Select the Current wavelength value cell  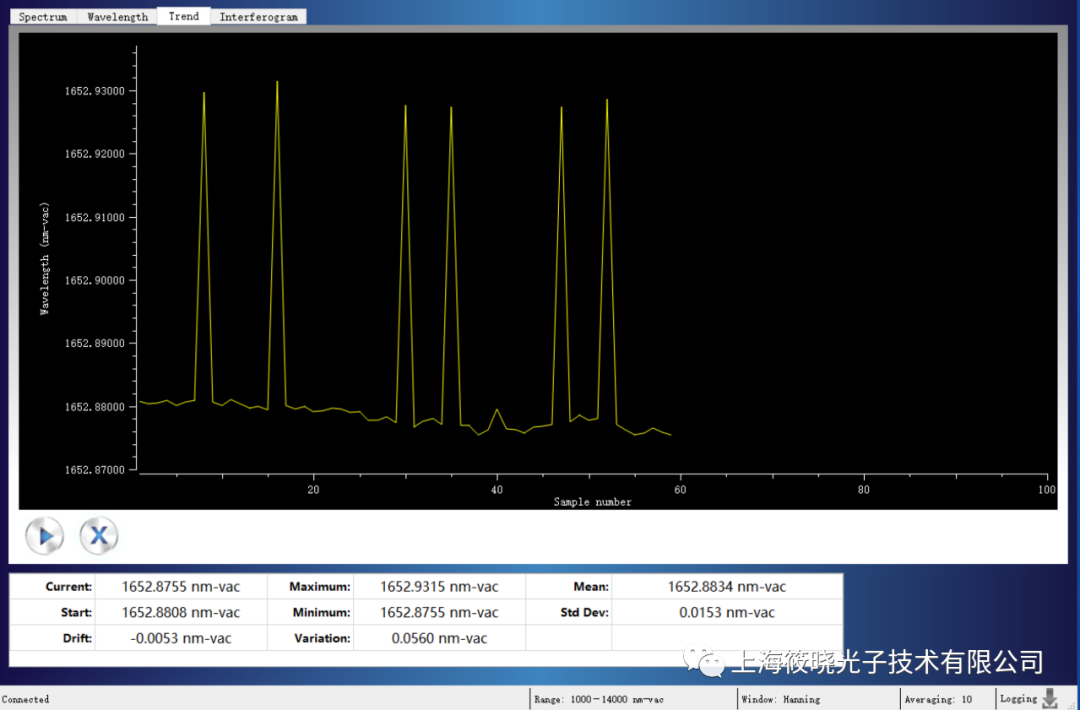tap(181, 587)
